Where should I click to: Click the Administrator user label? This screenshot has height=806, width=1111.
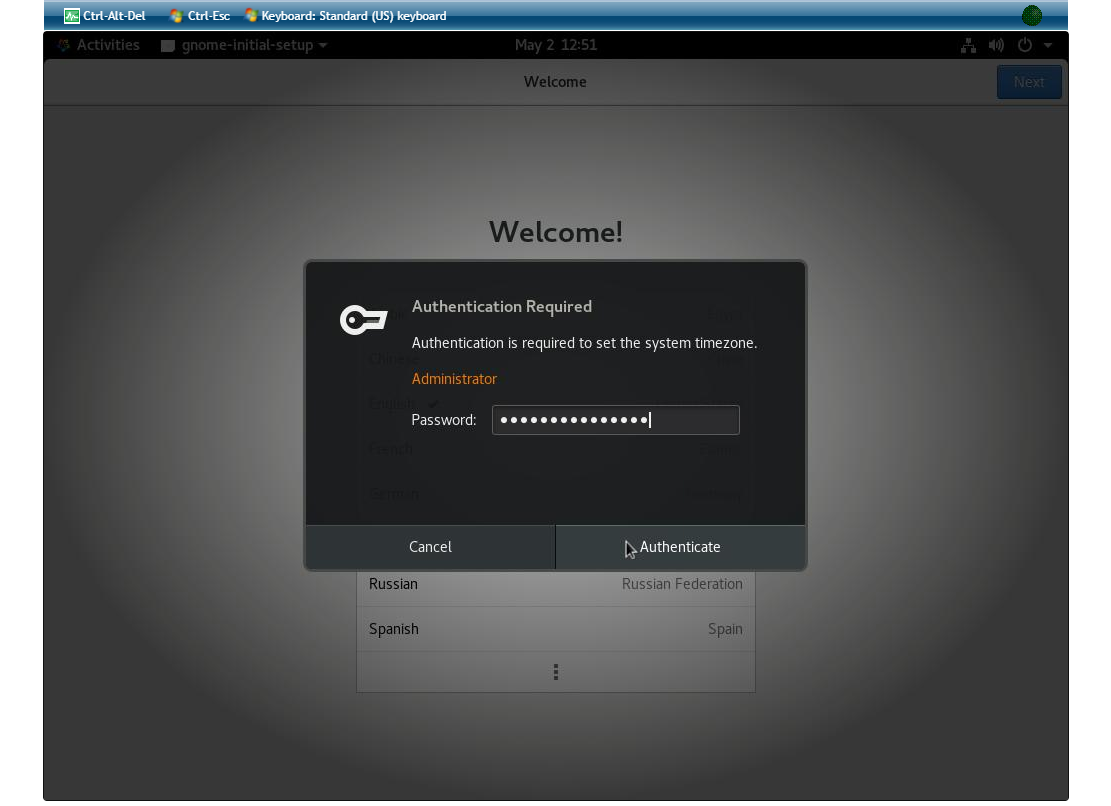click(454, 379)
